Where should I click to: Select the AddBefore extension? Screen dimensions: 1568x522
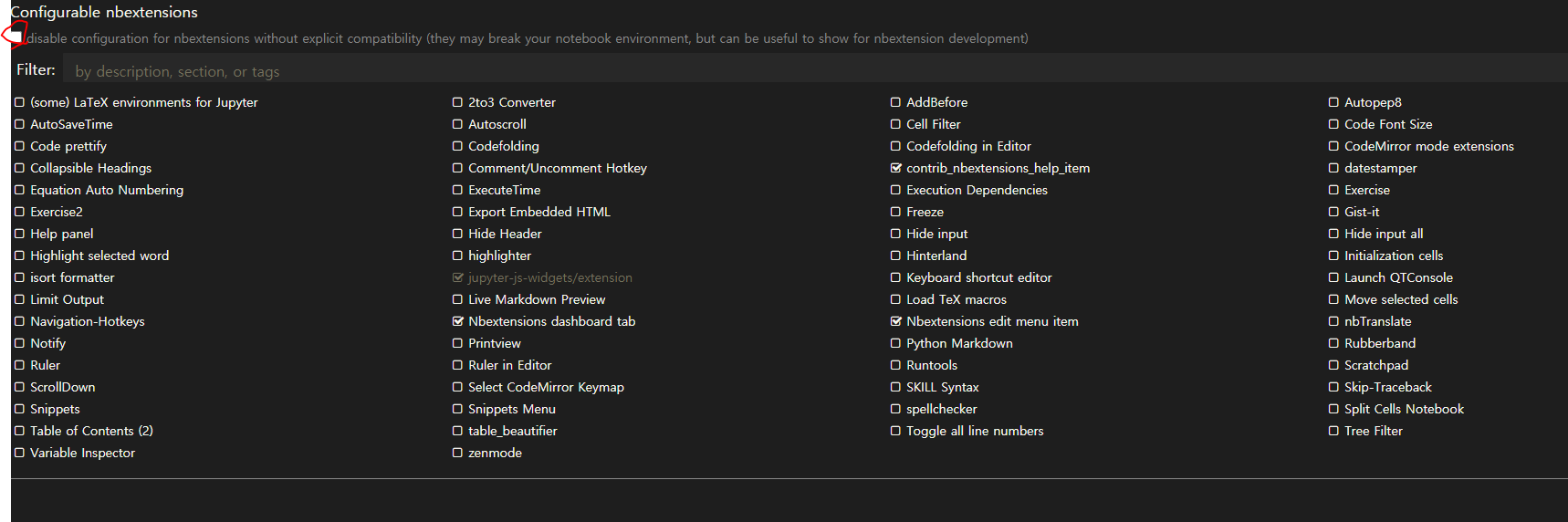[x=937, y=102]
